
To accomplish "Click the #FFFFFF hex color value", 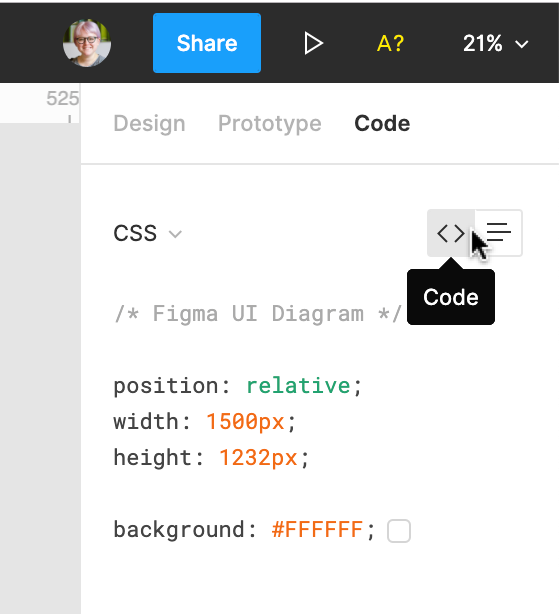I will point(317,530).
